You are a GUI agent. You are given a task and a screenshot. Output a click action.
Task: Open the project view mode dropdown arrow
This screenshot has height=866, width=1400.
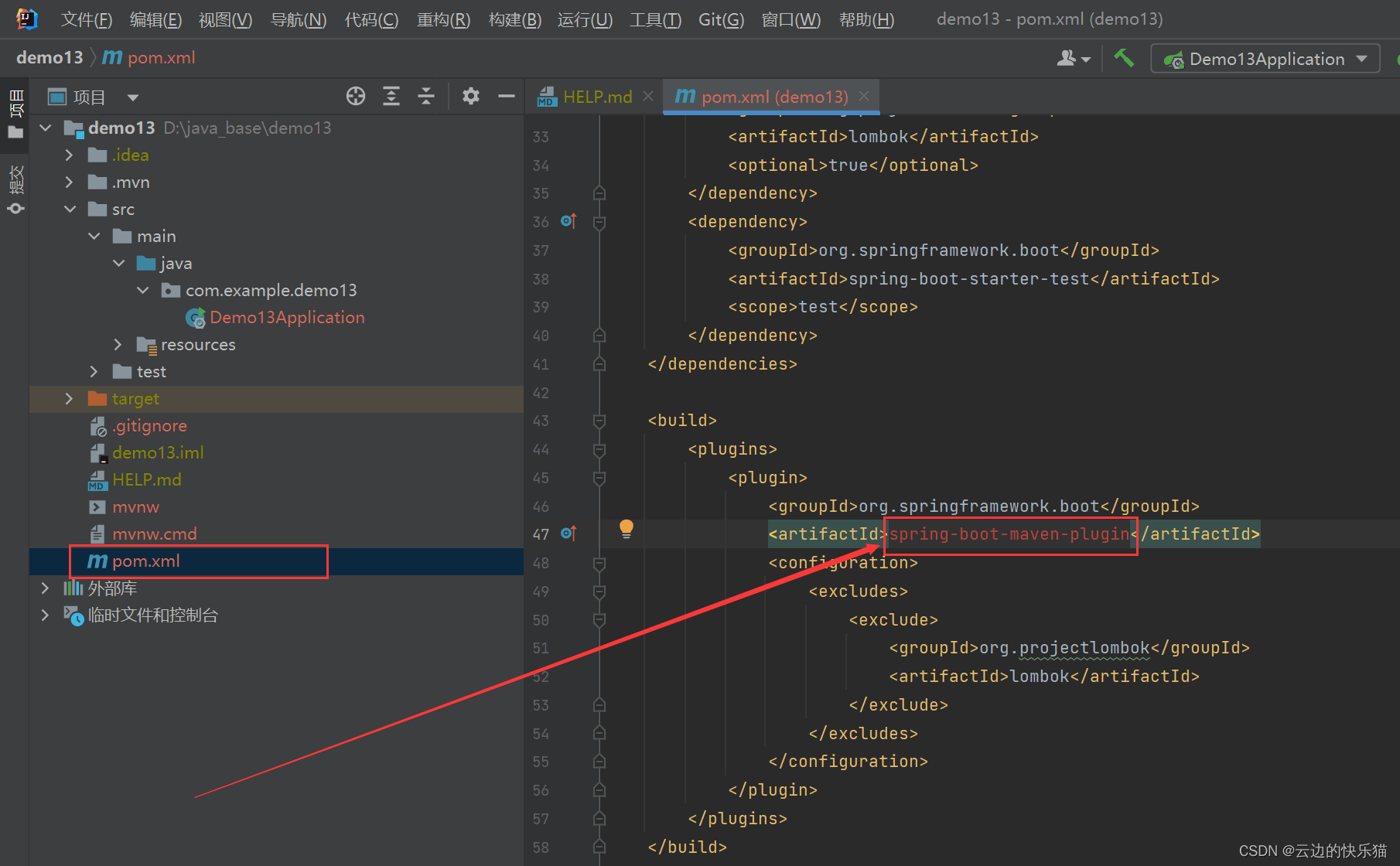(132, 97)
